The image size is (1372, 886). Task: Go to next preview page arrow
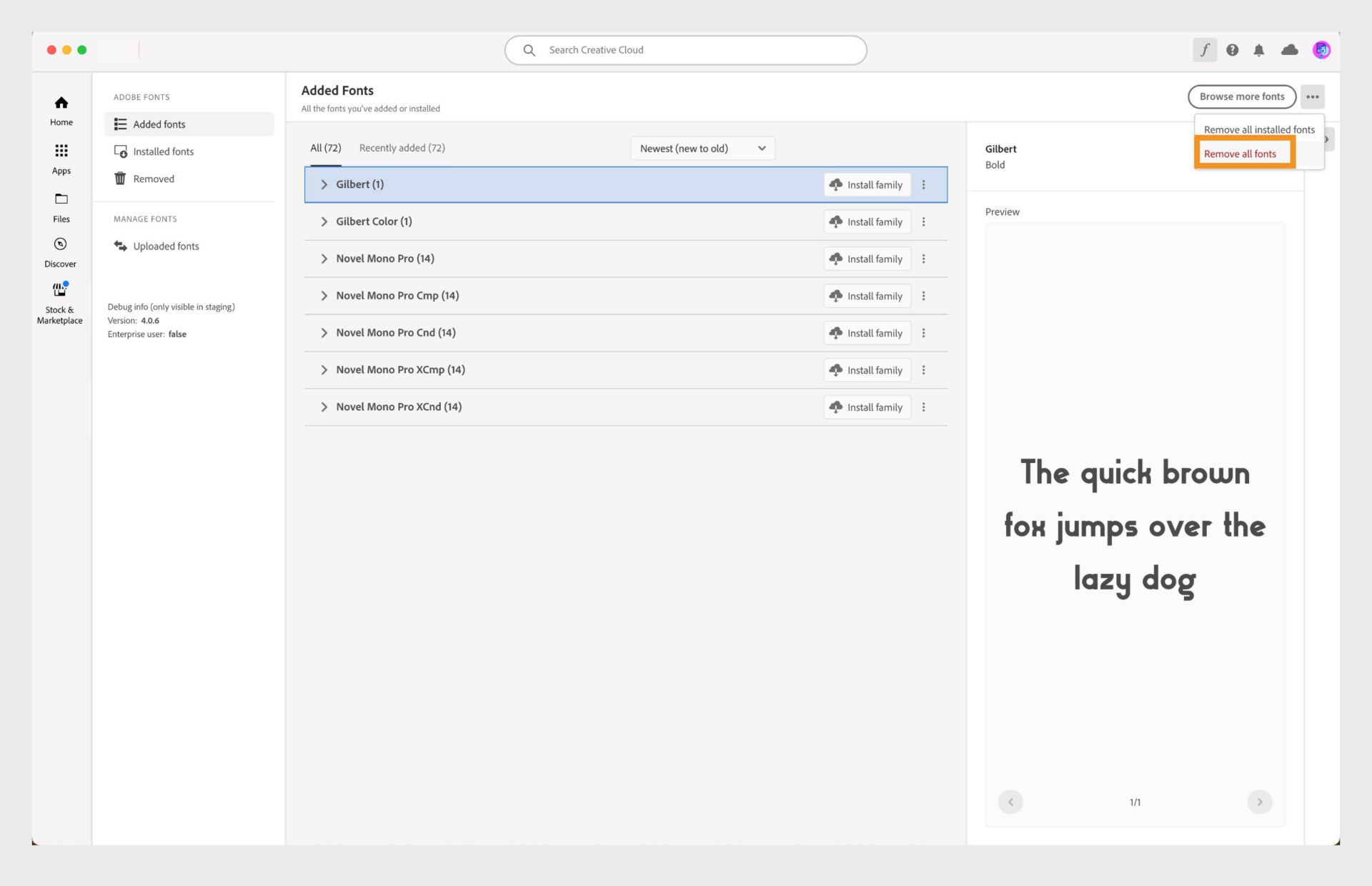[x=1260, y=802]
